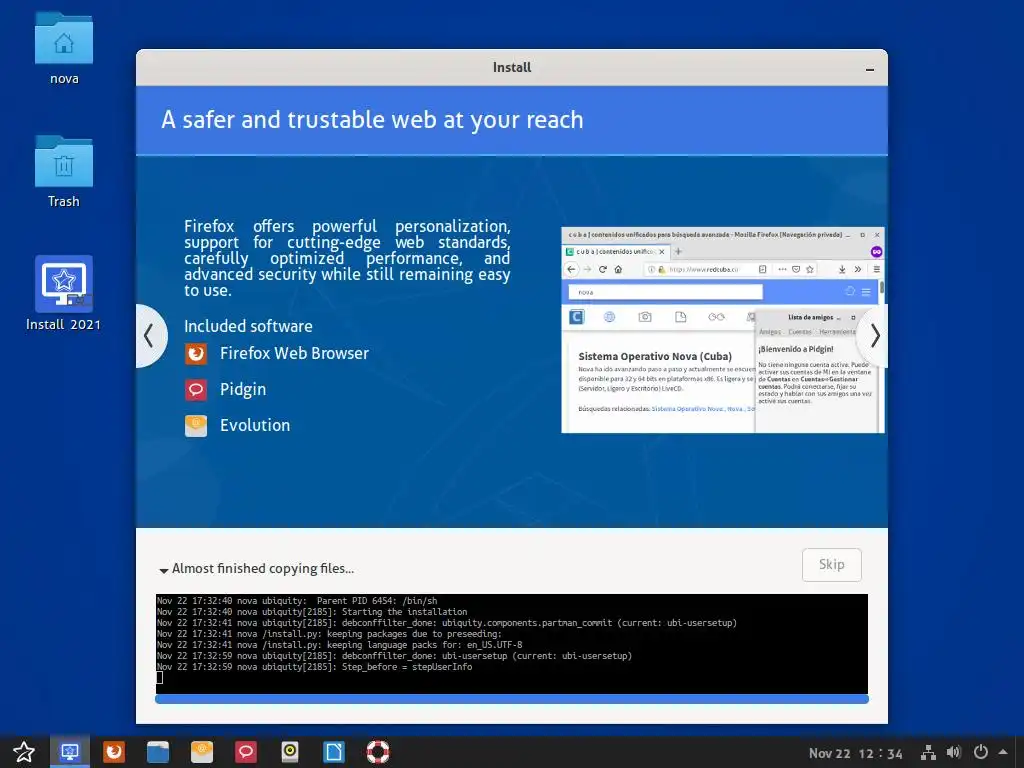The width and height of the screenshot is (1024, 768).
Task: Open the file manager from taskbar
Action: pos(157,752)
